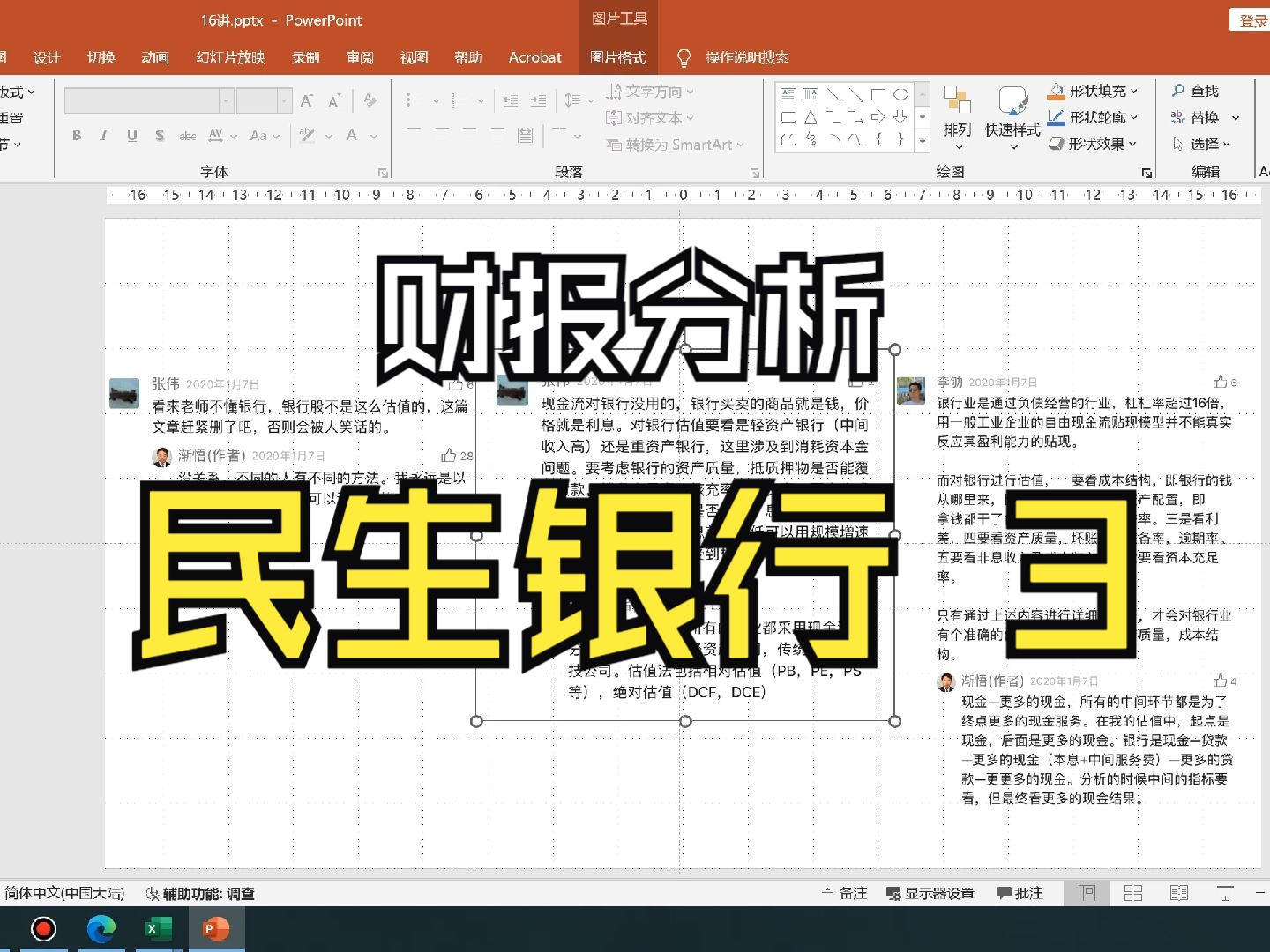Click the font color letter A

pos(352,135)
